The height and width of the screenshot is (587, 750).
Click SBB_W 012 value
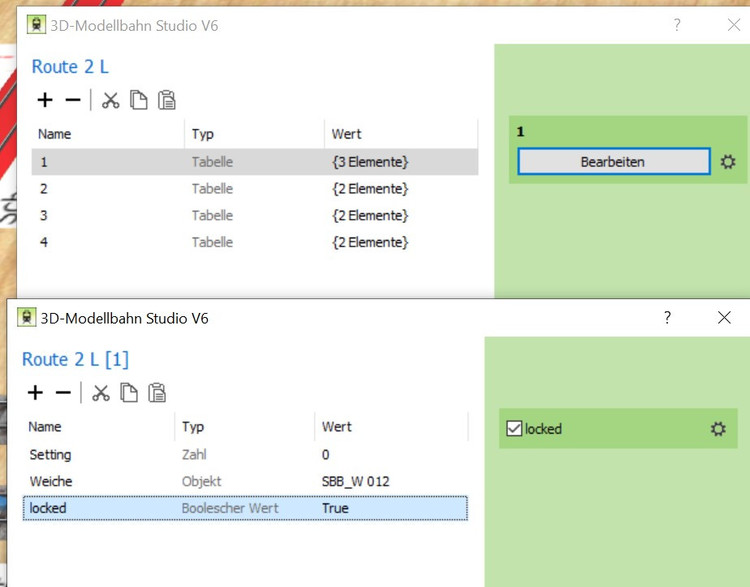[x=355, y=481]
